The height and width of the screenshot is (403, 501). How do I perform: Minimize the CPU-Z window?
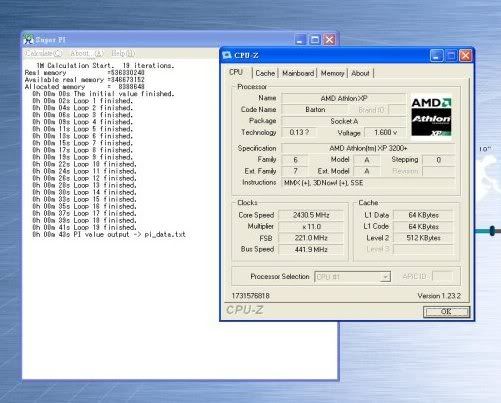pyautogui.click(x=437, y=55)
